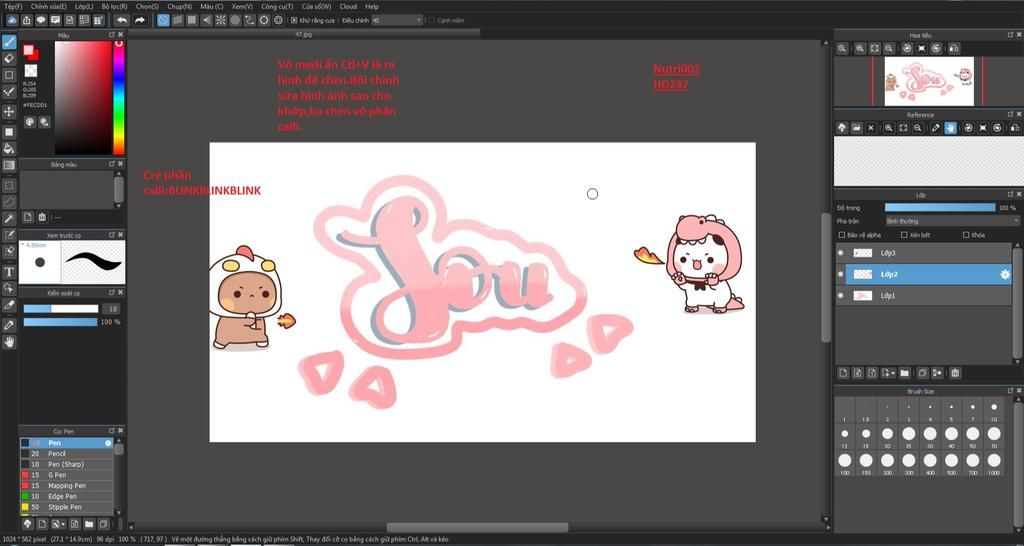Undock the Lớp panel
Screen dimensions: 1024x546
1010,195
